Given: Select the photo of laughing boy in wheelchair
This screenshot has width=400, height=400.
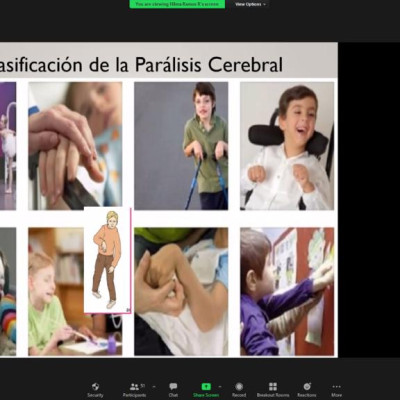Looking at the screenshot, I should coord(287,146).
